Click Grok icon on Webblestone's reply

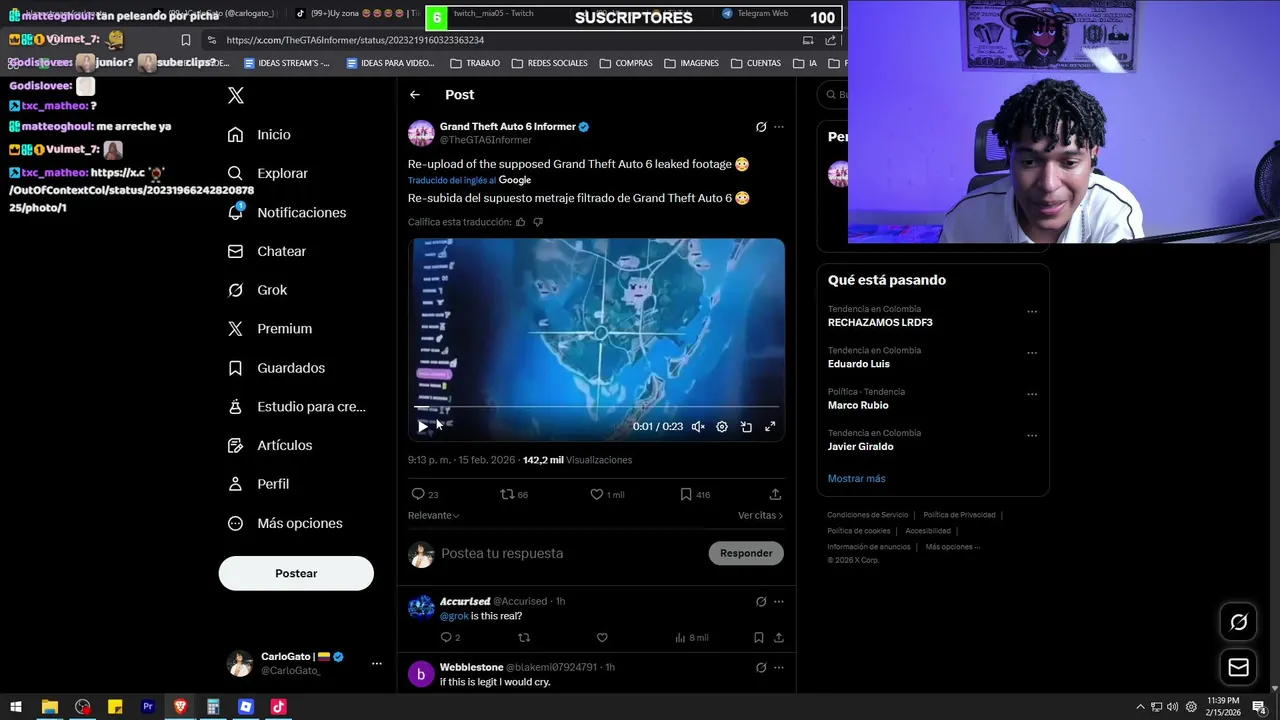pos(761,667)
